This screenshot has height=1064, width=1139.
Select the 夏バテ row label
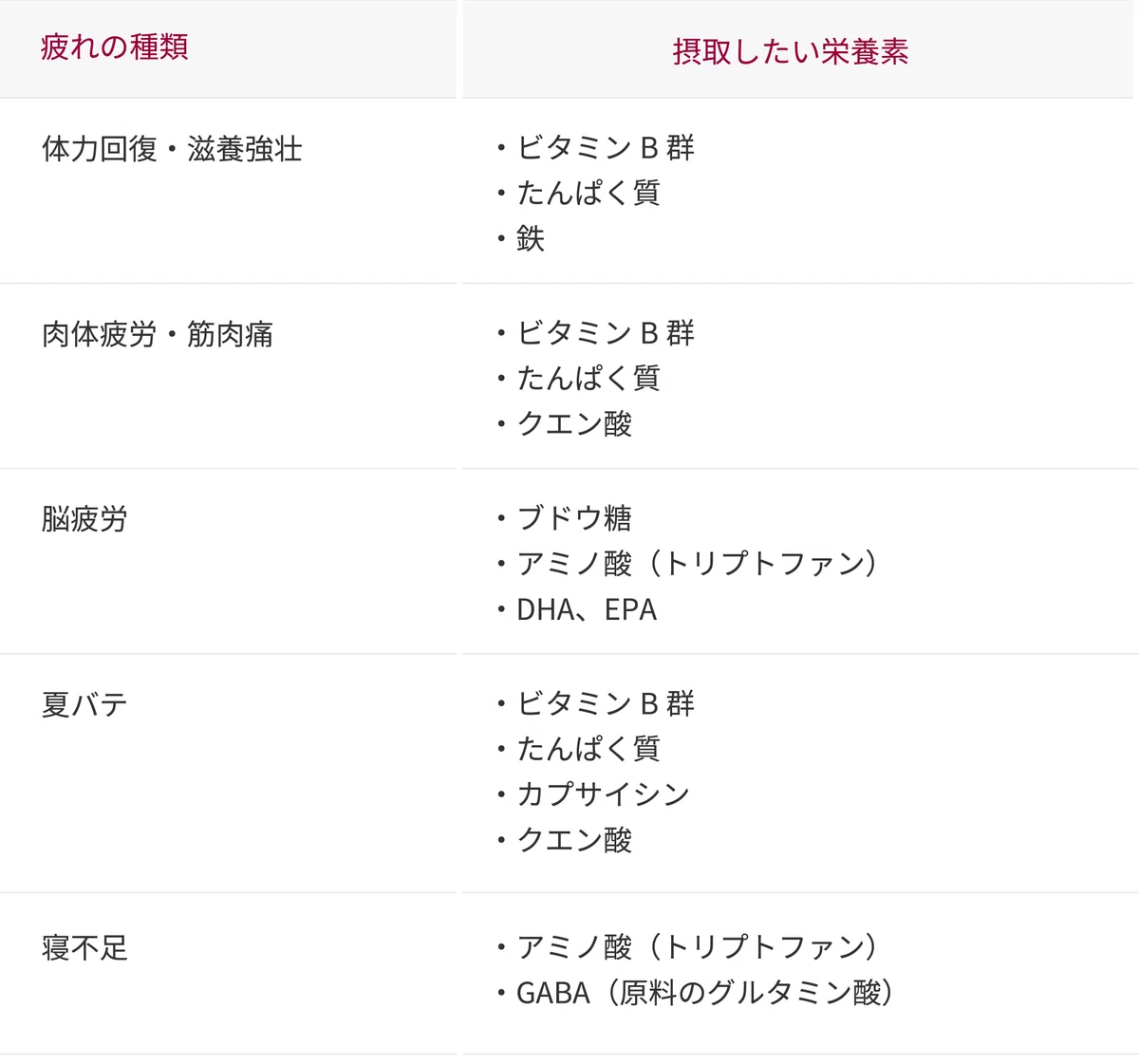pyautogui.click(x=84, y=704)
